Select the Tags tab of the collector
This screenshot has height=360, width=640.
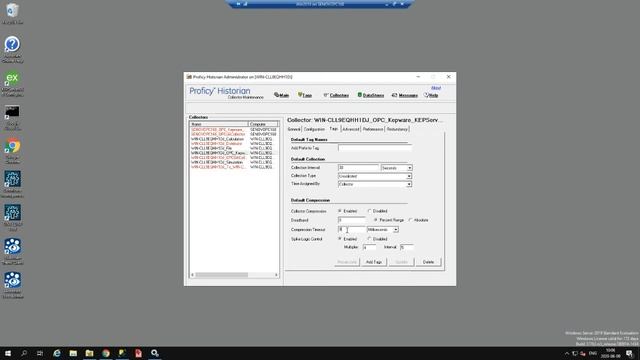(x=333, y=129)
